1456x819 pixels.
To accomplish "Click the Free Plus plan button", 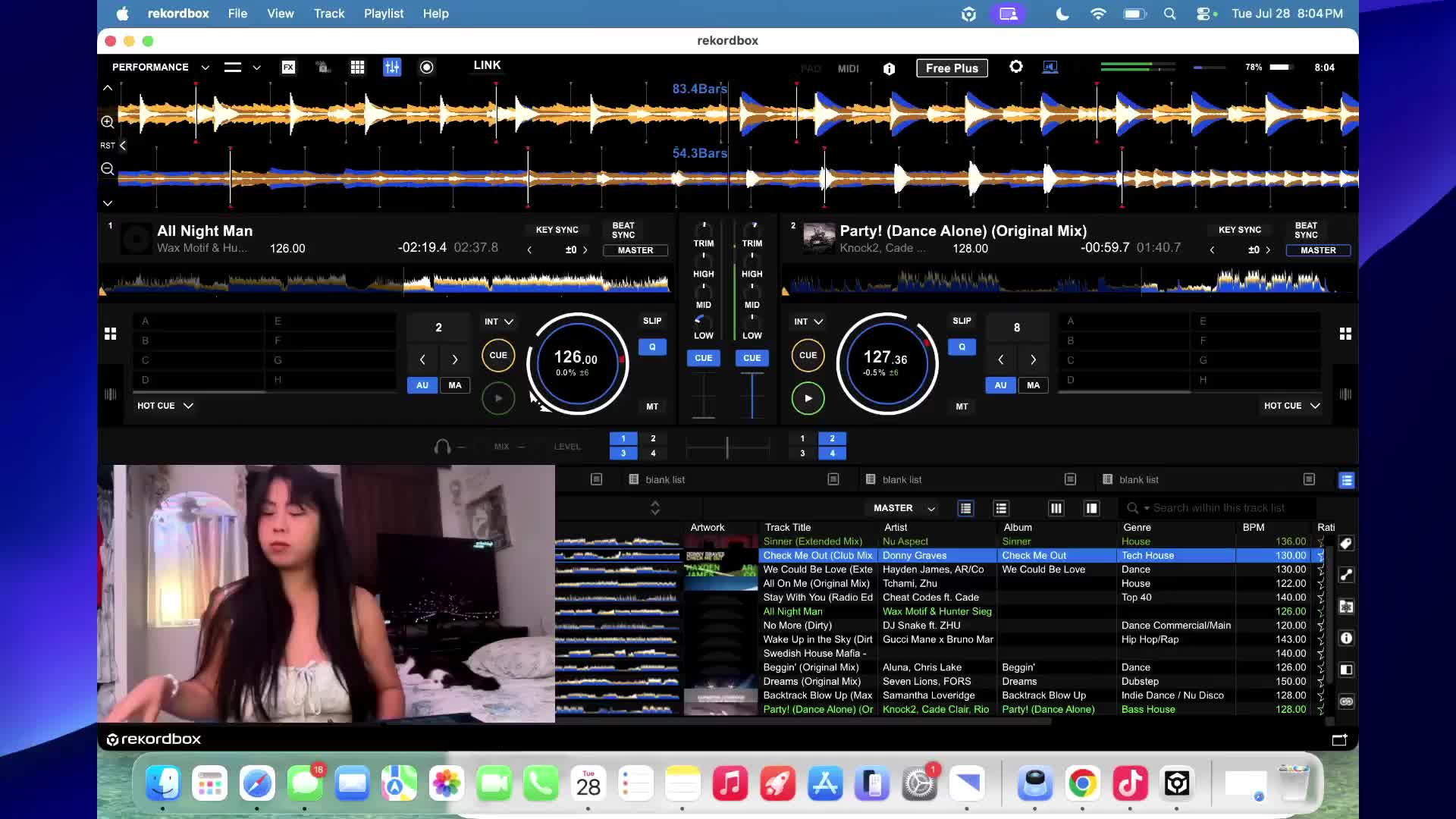I will click(952, 68).
